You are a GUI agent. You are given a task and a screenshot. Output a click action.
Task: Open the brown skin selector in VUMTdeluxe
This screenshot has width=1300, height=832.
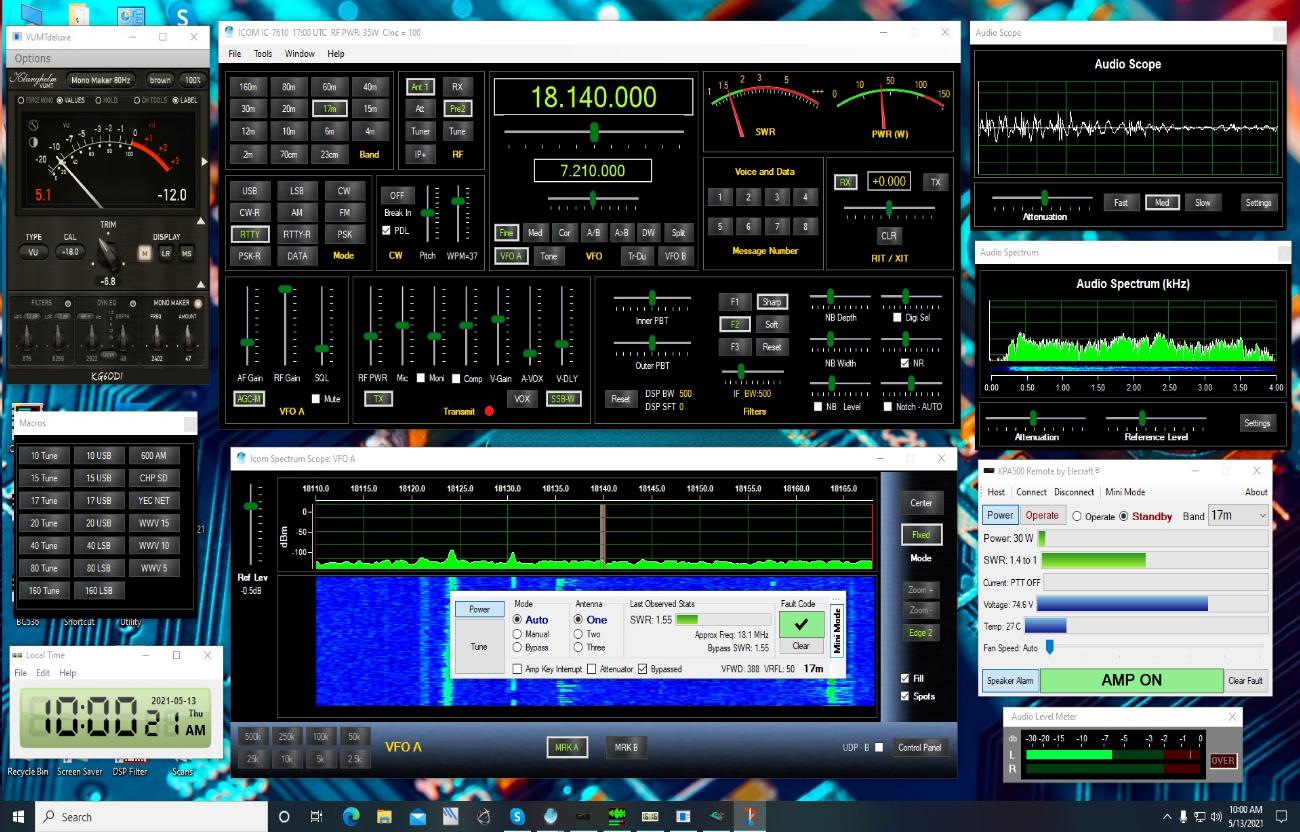160,80
